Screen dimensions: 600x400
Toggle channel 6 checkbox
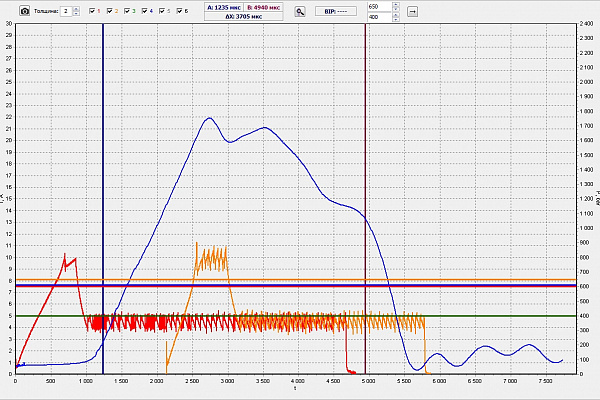[x=179, y=11]
